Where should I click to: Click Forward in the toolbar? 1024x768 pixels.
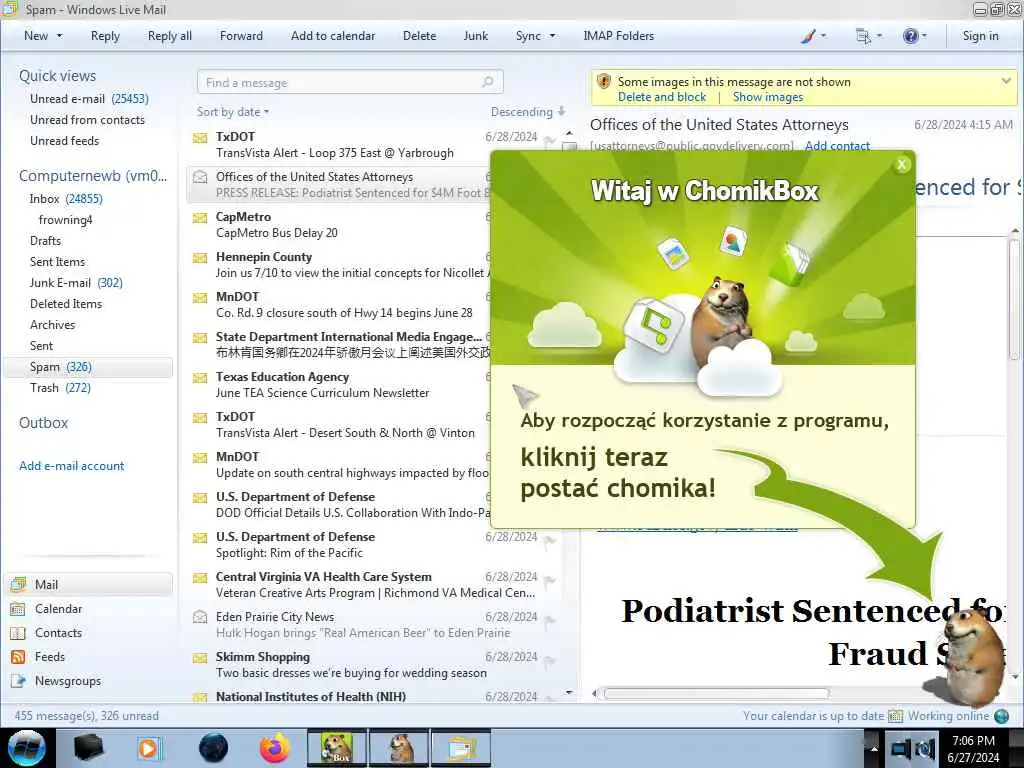(x=241, y=36)
